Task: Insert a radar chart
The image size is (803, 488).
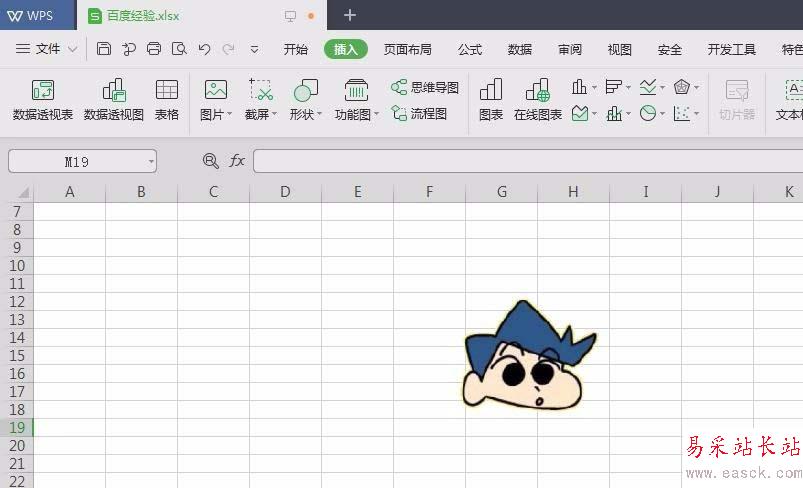Action: (682, 87)
